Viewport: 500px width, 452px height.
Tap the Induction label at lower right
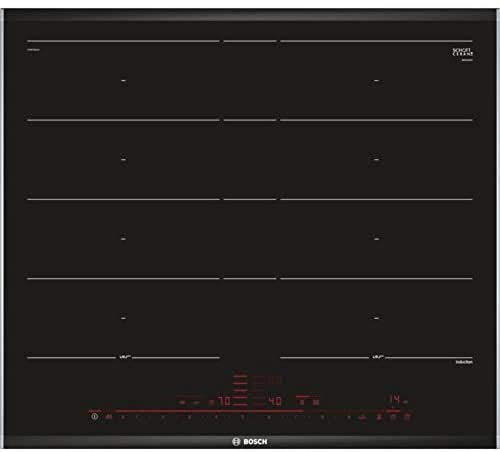pyautogui.click(x=464, y=362)
